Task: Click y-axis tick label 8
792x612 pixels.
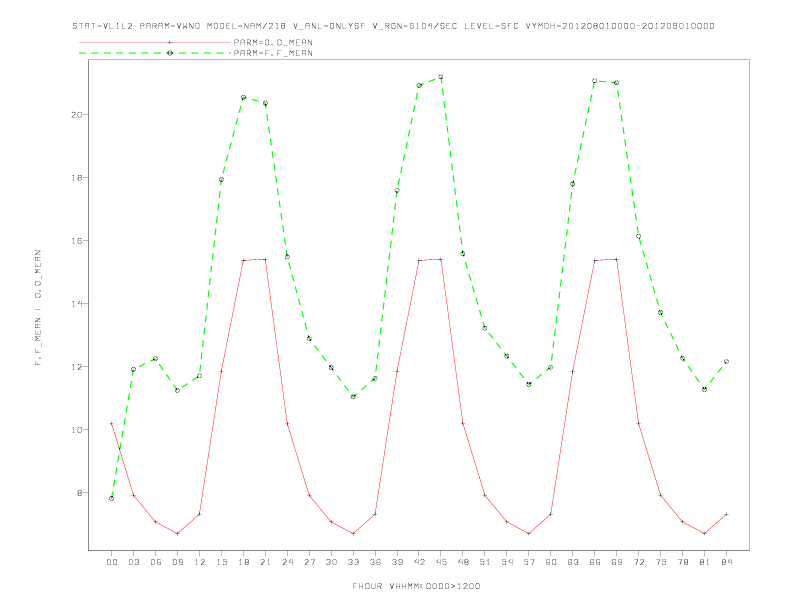Action: pos(79,493)
